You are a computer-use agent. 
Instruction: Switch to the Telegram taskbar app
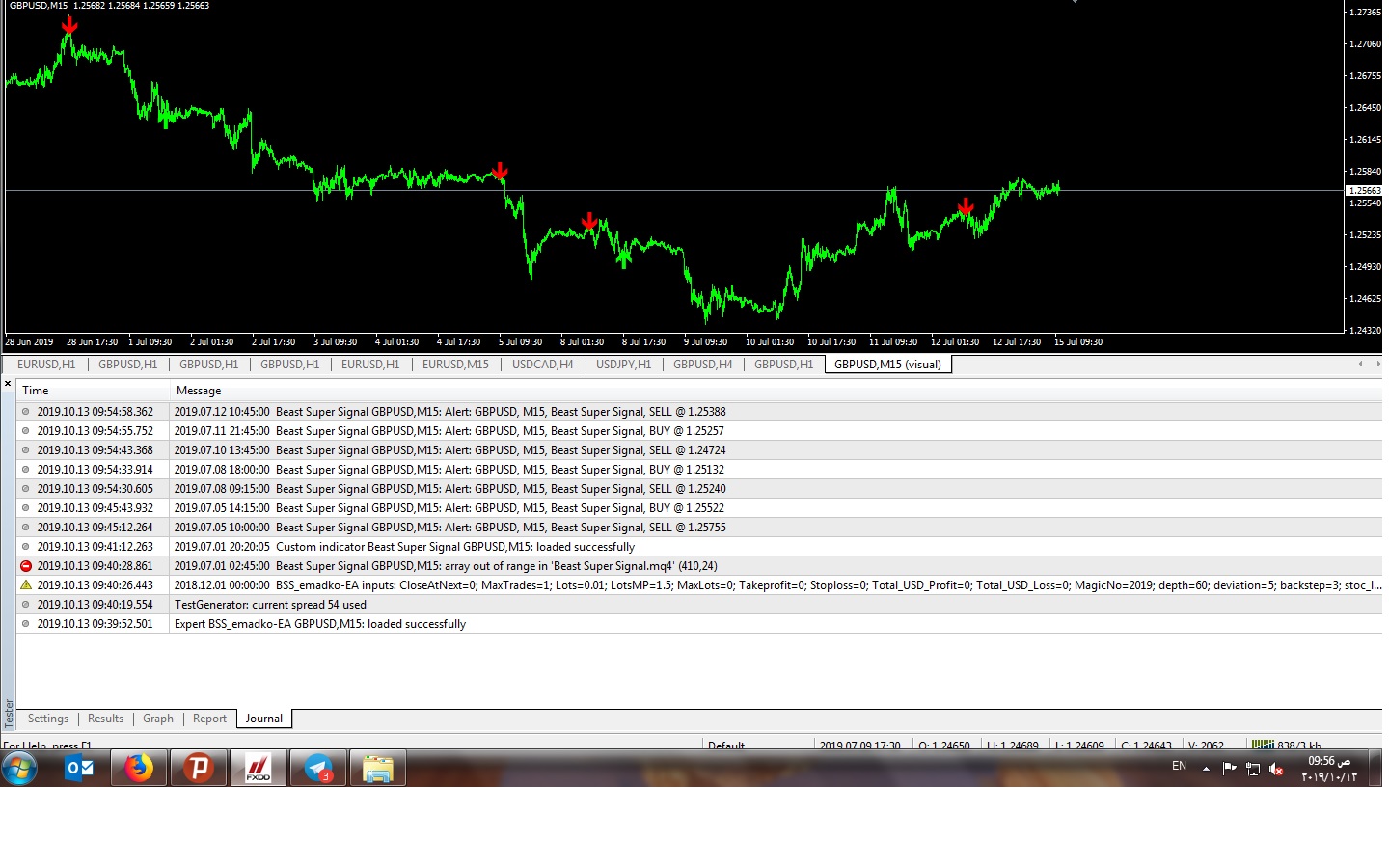click(x=318, y=769)
